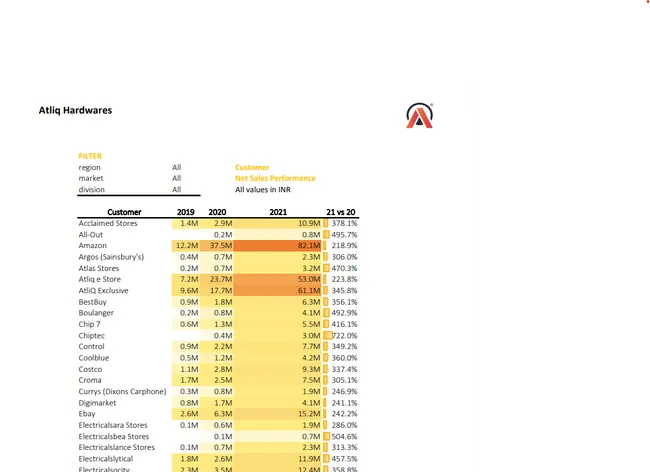Click AtliQ Exclusive's 2021 value '61.1M'

pos(309,290)
